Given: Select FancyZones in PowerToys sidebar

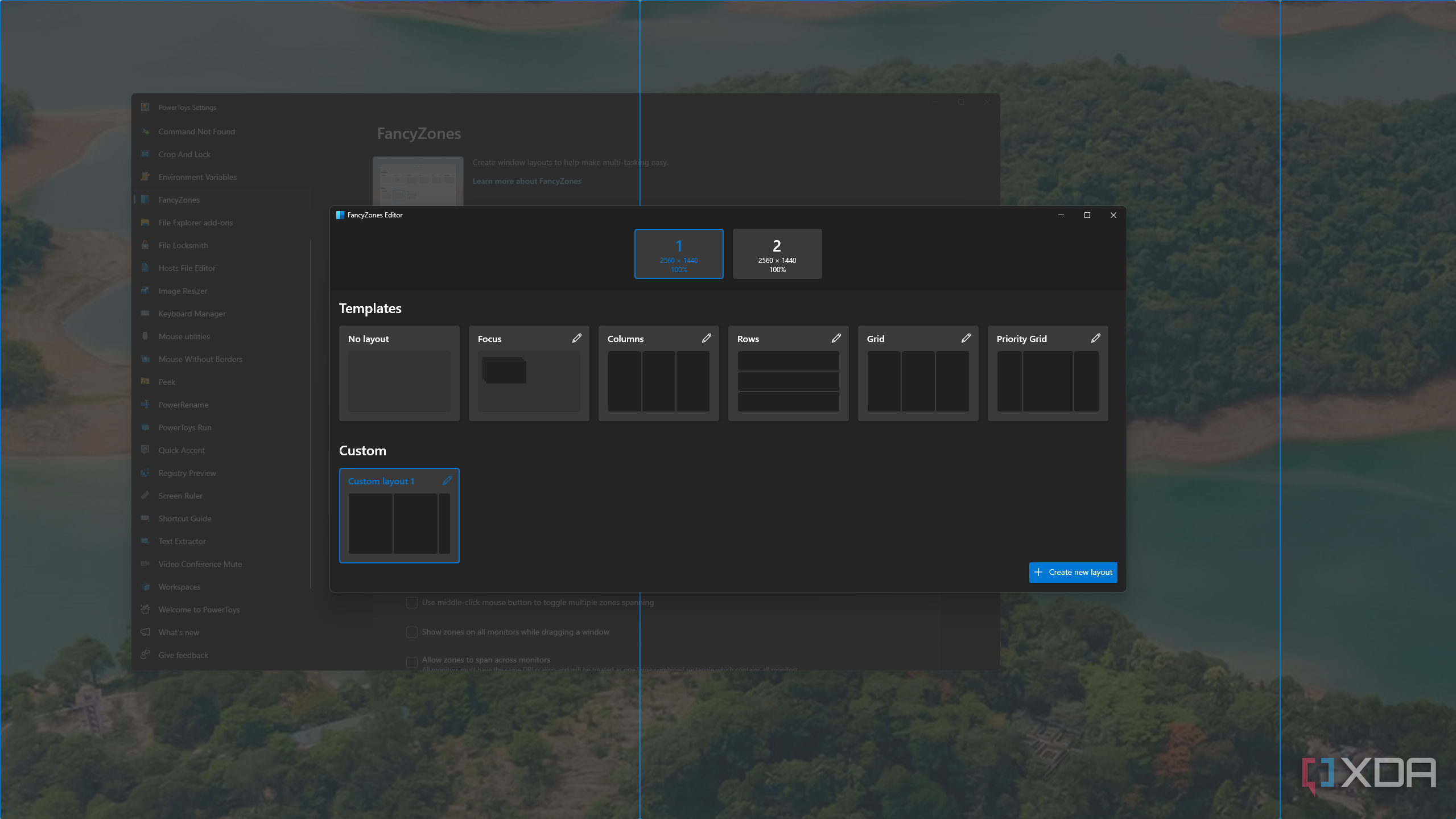Looking at the screenshot, I should point(222,200).
